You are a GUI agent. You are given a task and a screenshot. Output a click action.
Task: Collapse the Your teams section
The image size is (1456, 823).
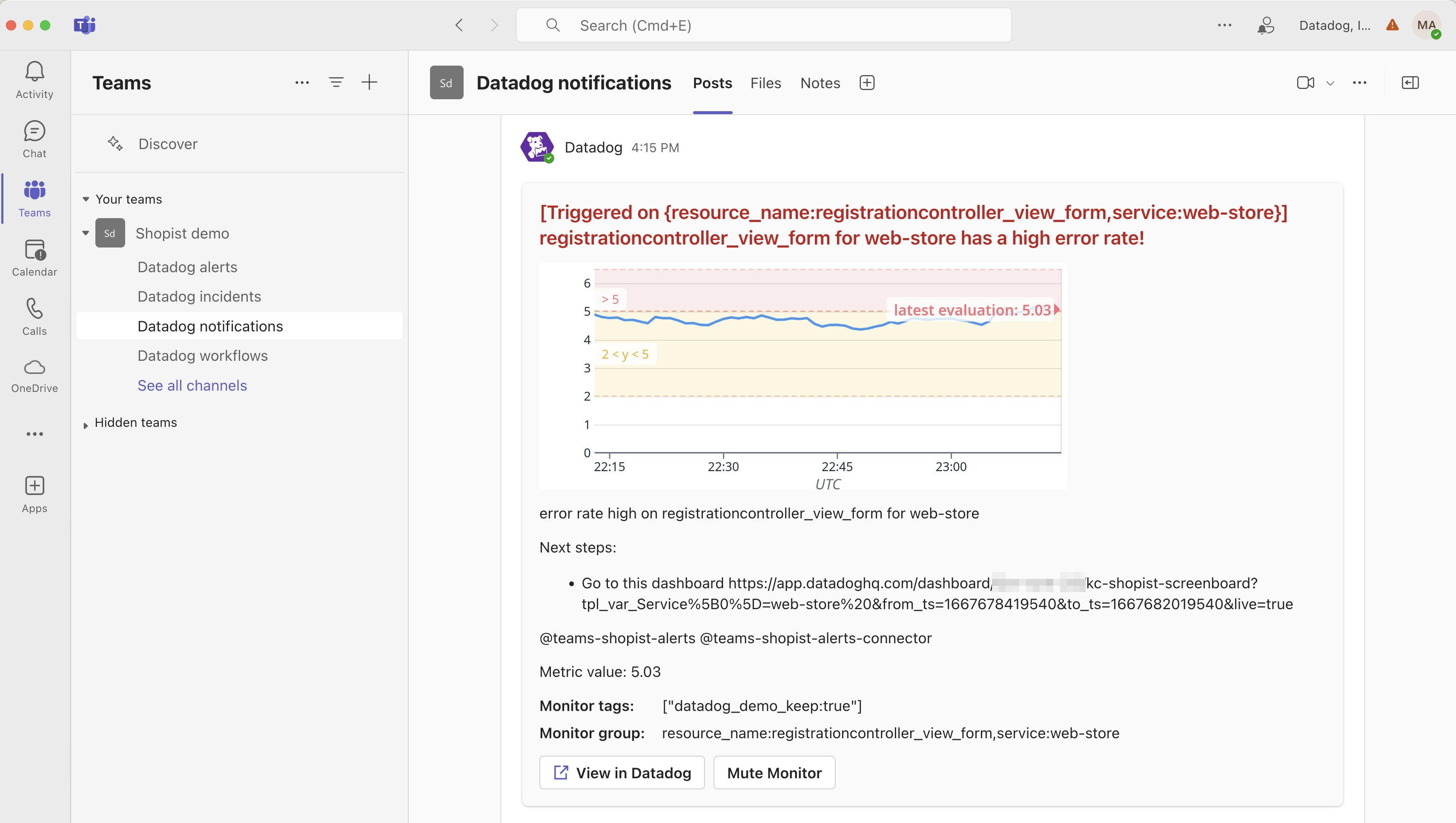(86, 199)
